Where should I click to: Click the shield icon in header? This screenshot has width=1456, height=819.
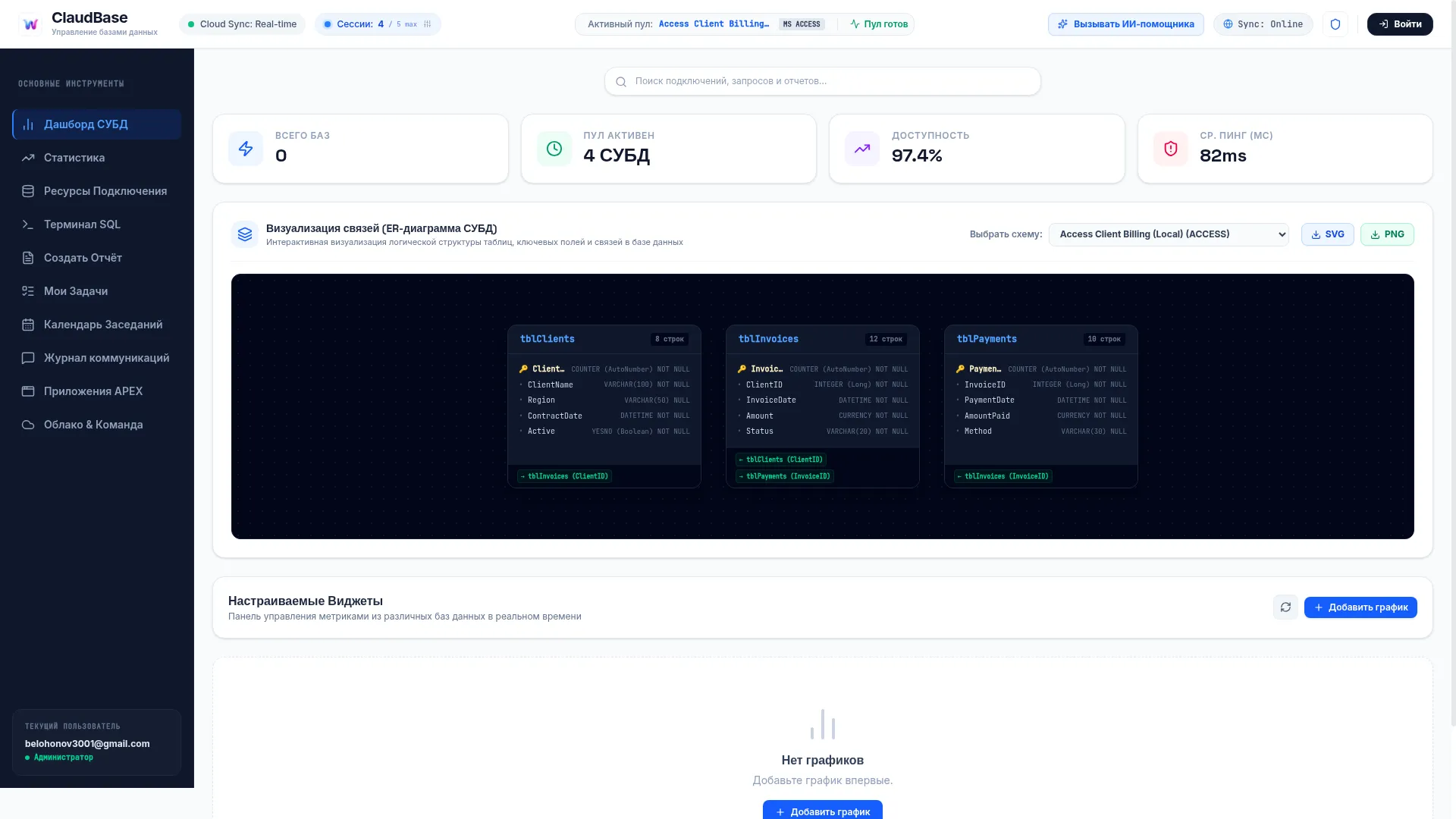[1335, 24]
